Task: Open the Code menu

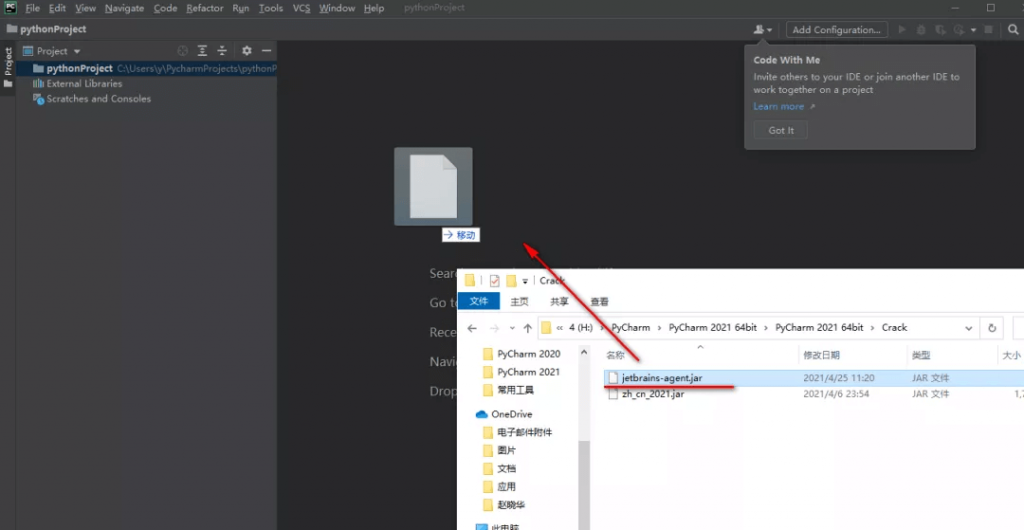Action: [165, 8]
